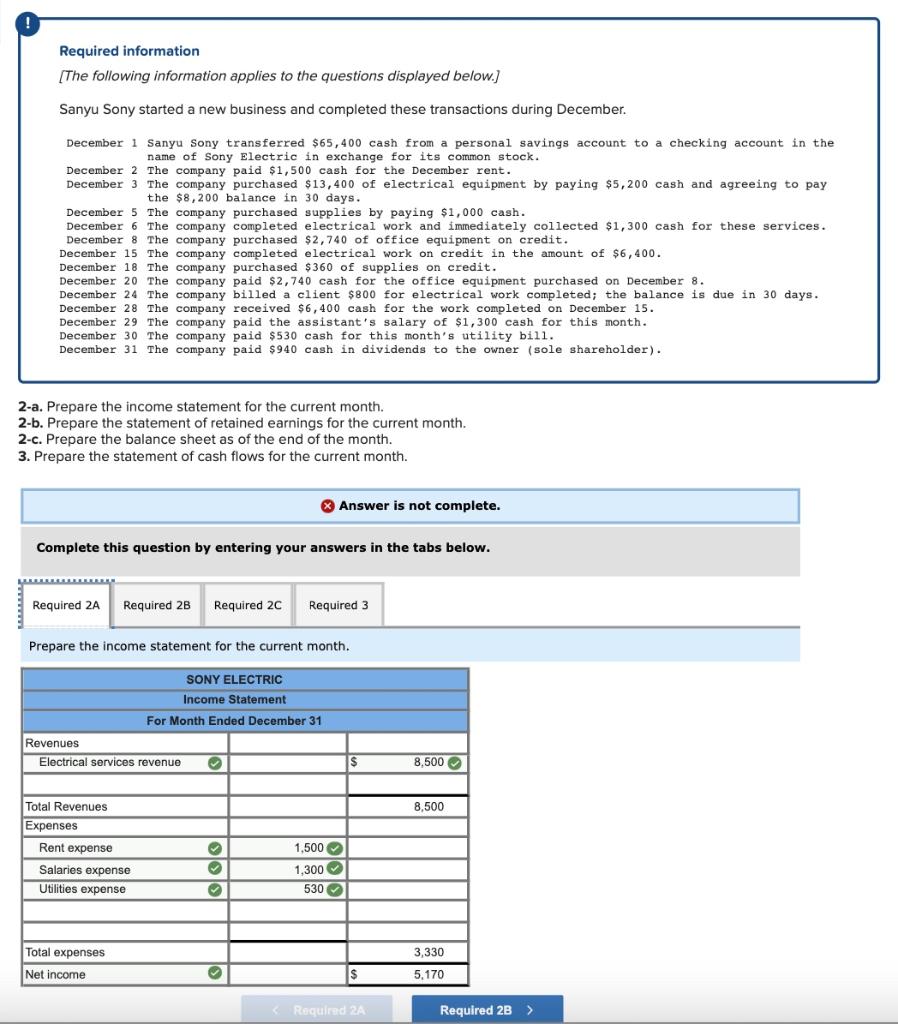This screenshot has width=898, height=1024.
Task: Click the Electrical services revenue dropdown cell
Action: (125, 763)
